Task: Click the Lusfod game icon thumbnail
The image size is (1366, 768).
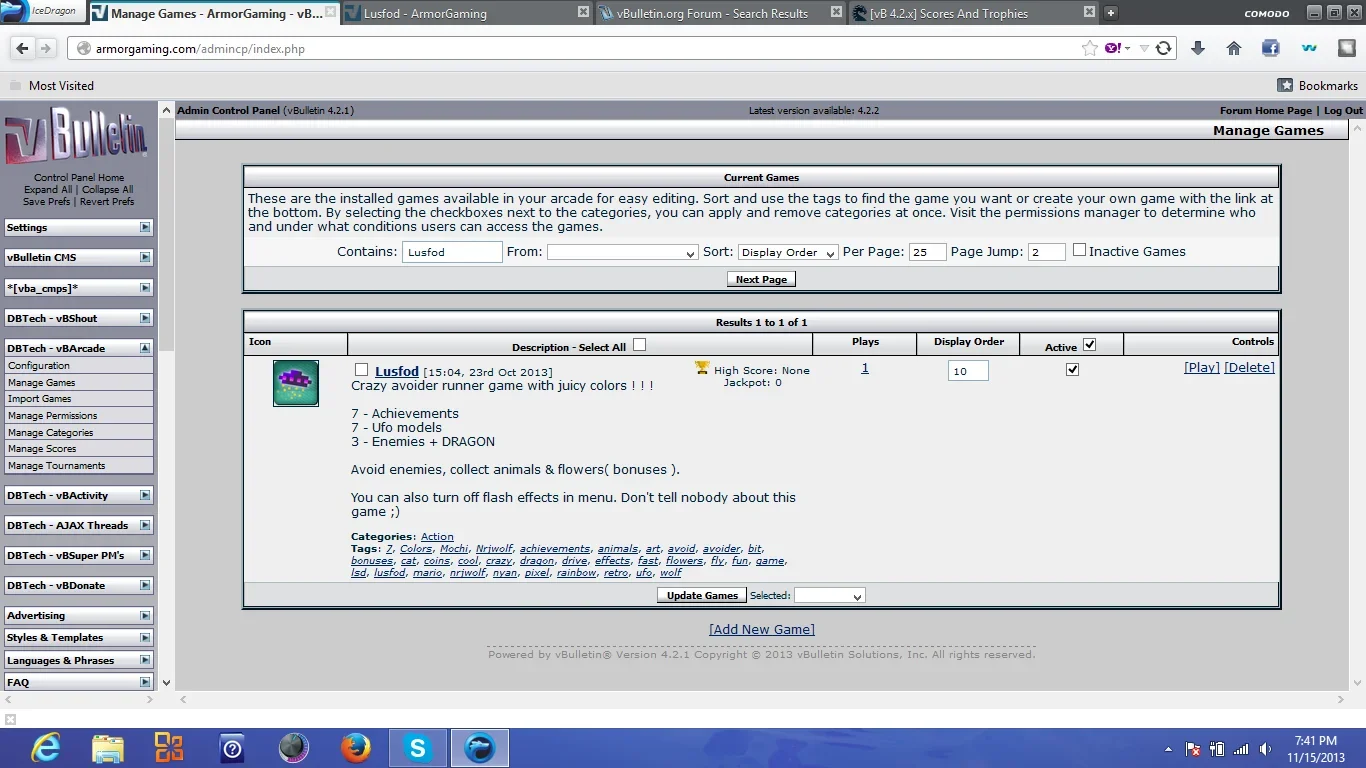Action: [296, 383]
